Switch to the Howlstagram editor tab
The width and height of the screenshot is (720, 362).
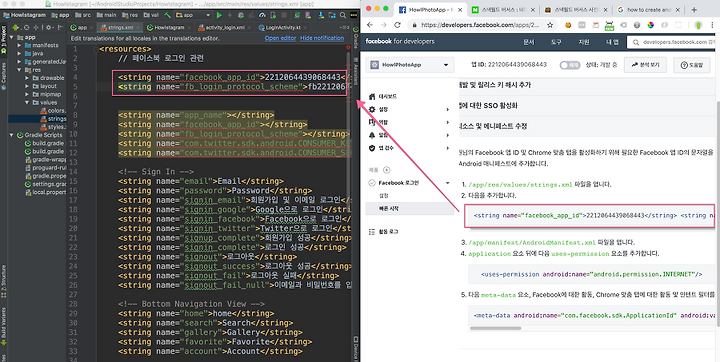pyautogui.click(x=169, y=28)
